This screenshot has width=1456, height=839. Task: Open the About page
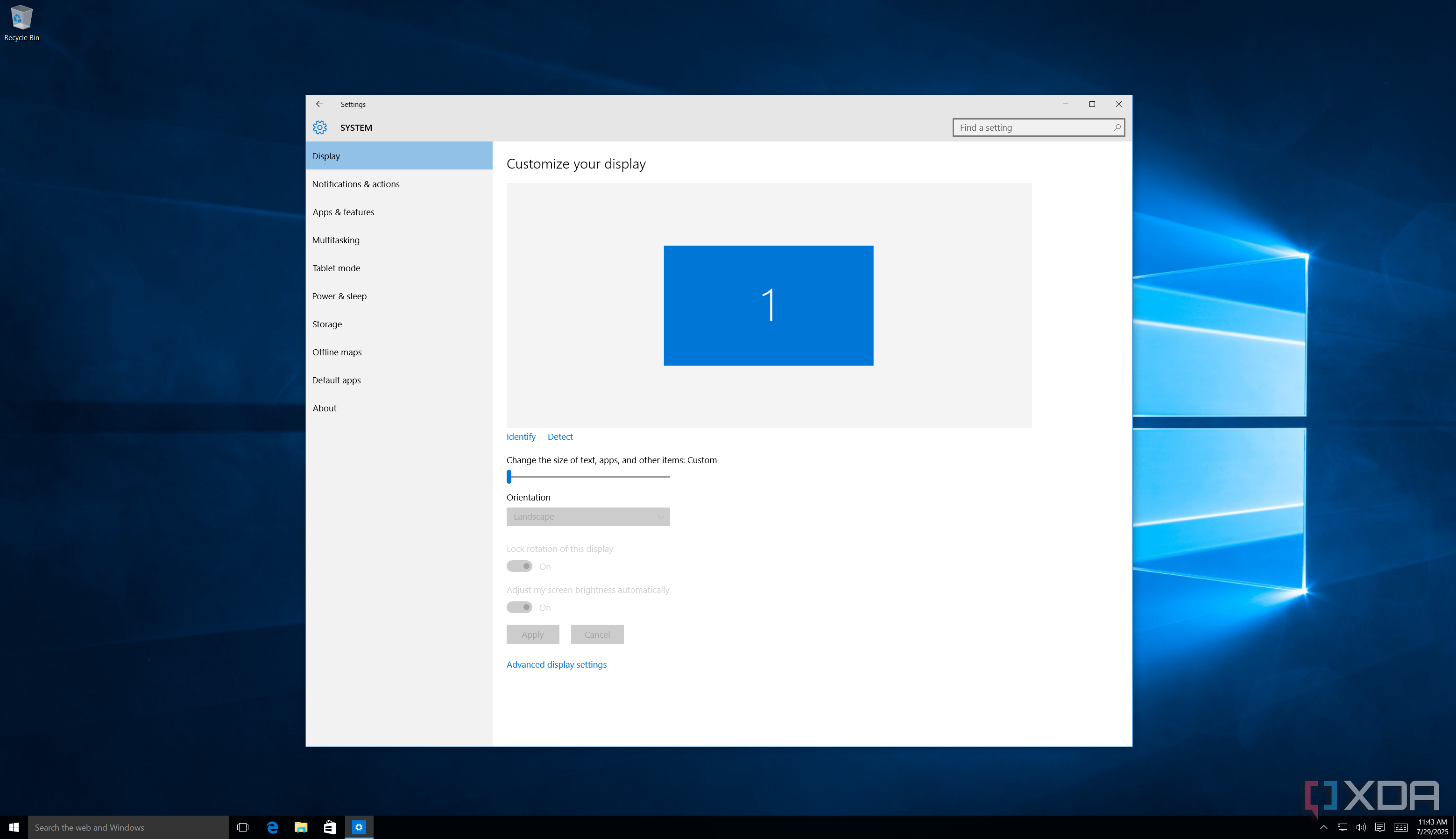coord(399,409)
